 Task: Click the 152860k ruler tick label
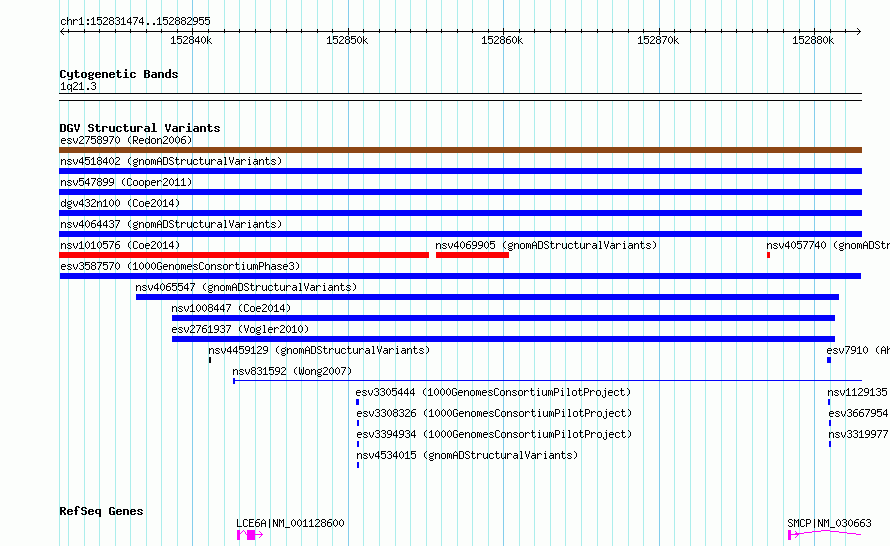(502, 40)
